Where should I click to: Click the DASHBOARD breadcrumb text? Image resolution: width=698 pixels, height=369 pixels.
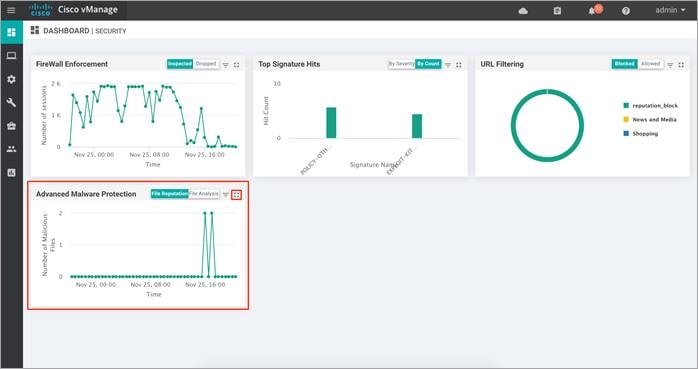point(66,31)
